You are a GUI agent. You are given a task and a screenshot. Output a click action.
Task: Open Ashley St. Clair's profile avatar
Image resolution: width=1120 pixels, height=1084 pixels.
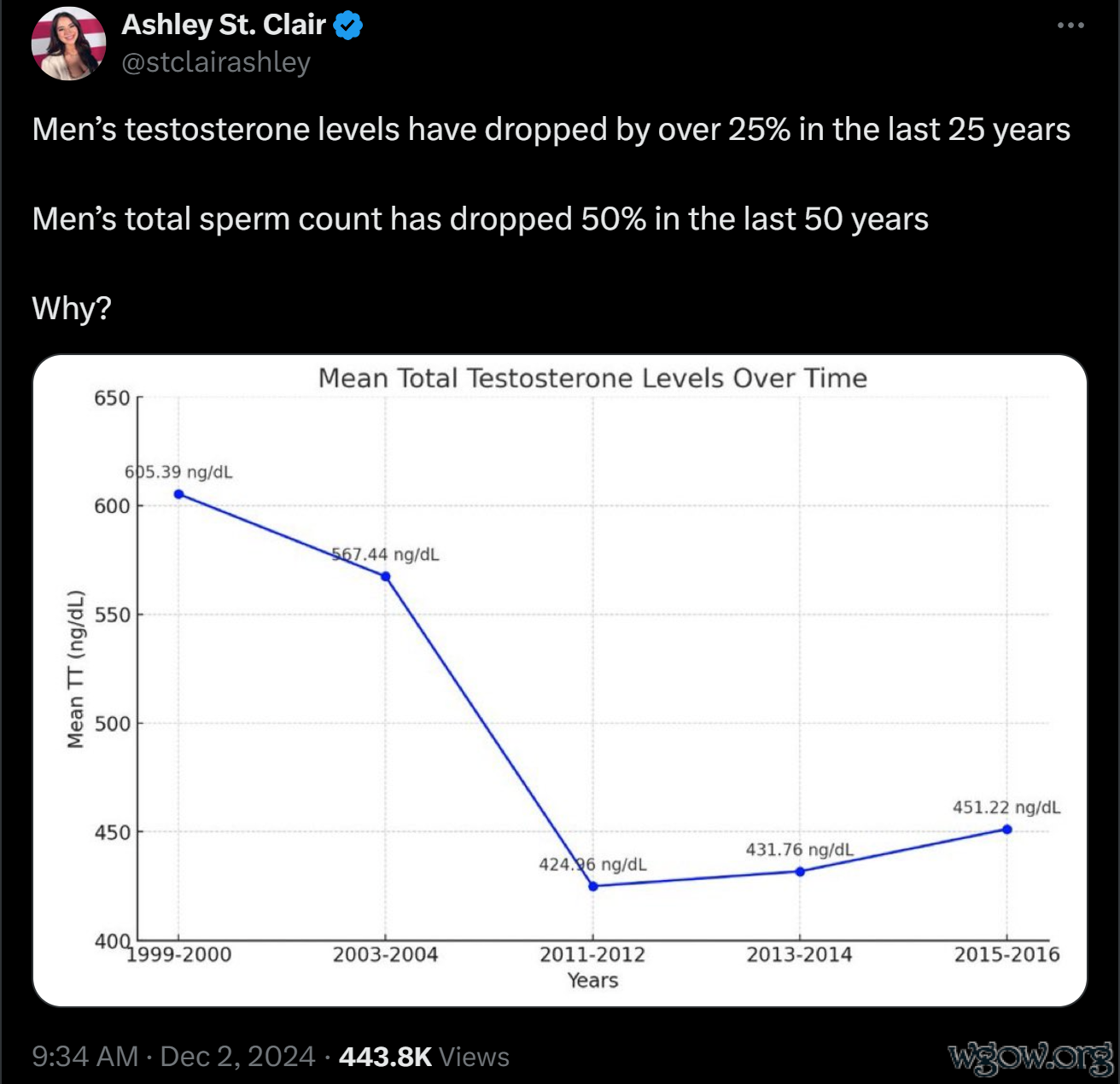pos(68,44)
